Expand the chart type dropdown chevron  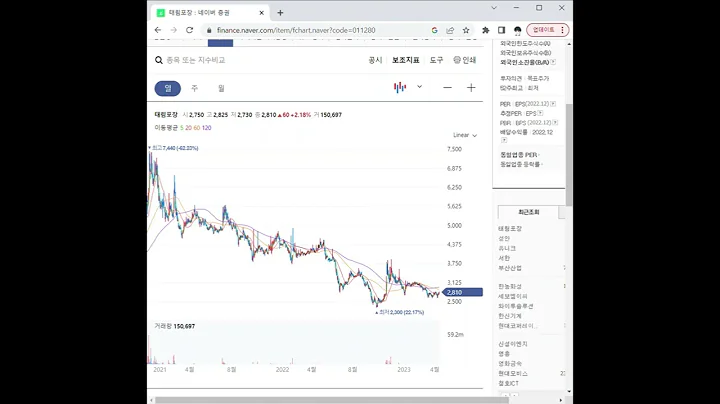click(419, 87)
